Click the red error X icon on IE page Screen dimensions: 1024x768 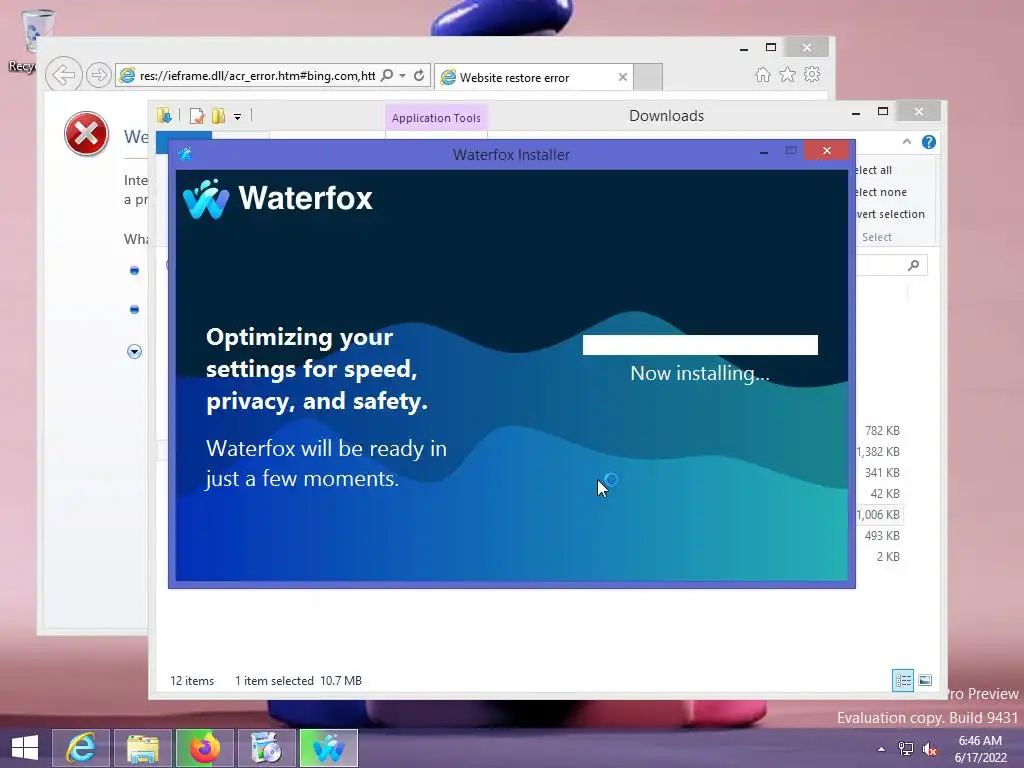(86, 134)
